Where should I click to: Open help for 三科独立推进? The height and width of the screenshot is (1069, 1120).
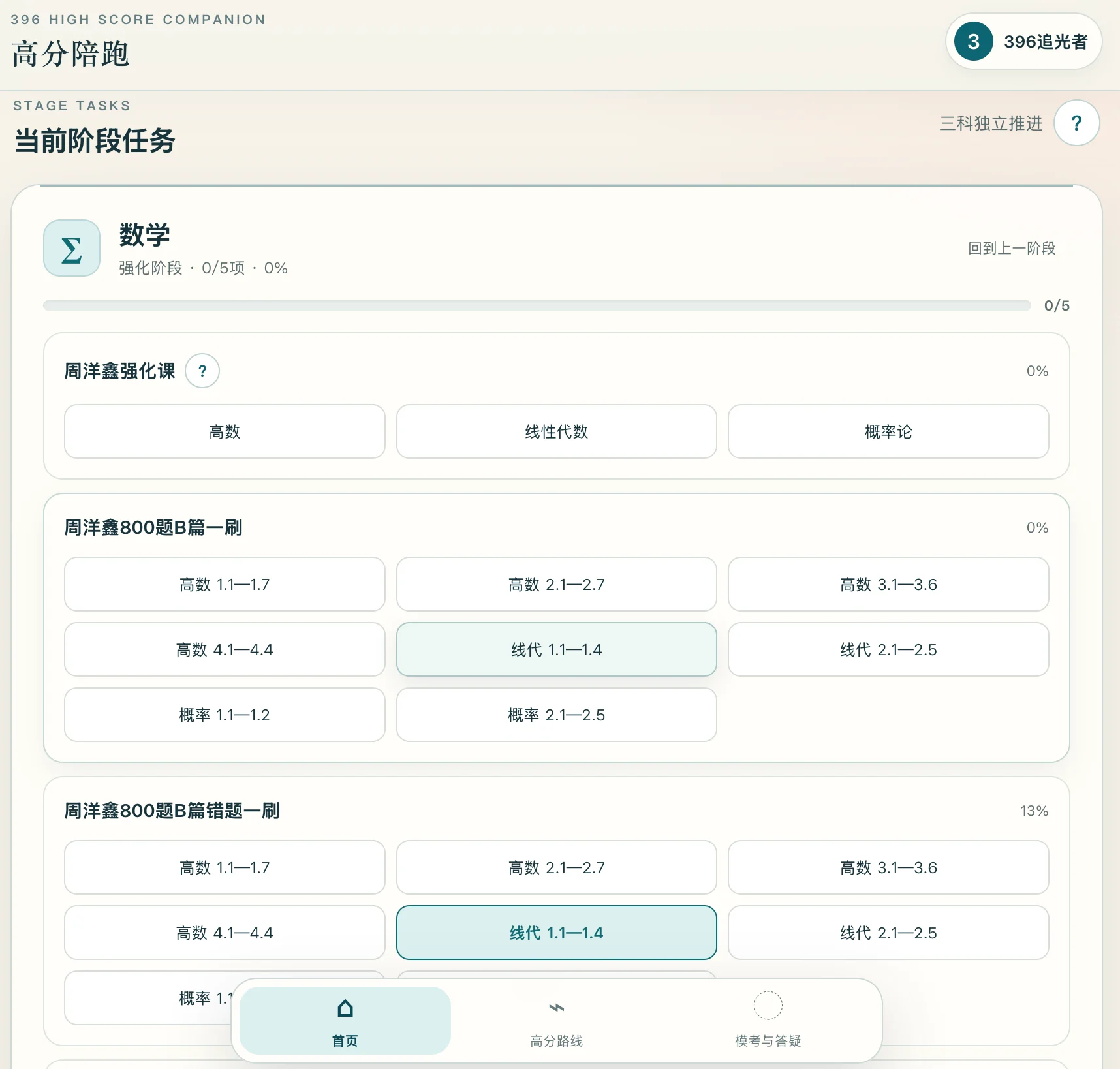coord(1077,123)
